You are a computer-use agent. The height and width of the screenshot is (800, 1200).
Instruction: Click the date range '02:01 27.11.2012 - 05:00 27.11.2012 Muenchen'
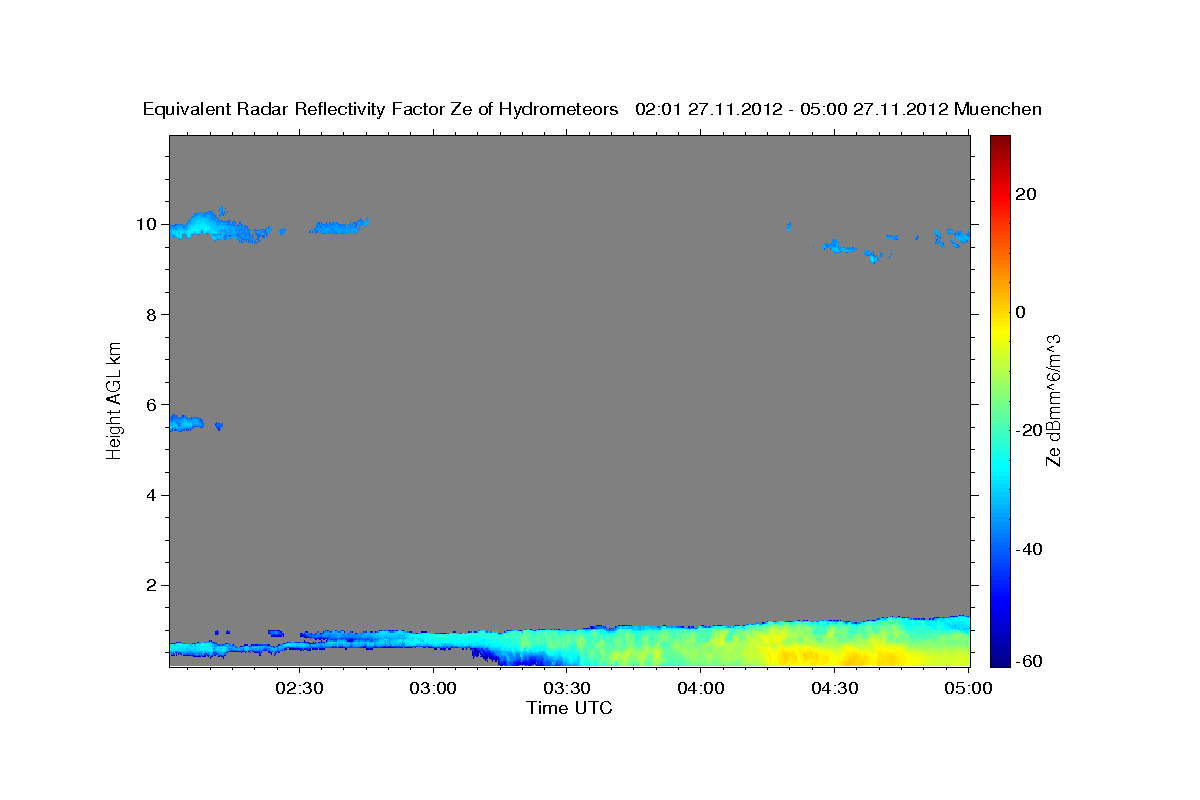tap(839, 109)
